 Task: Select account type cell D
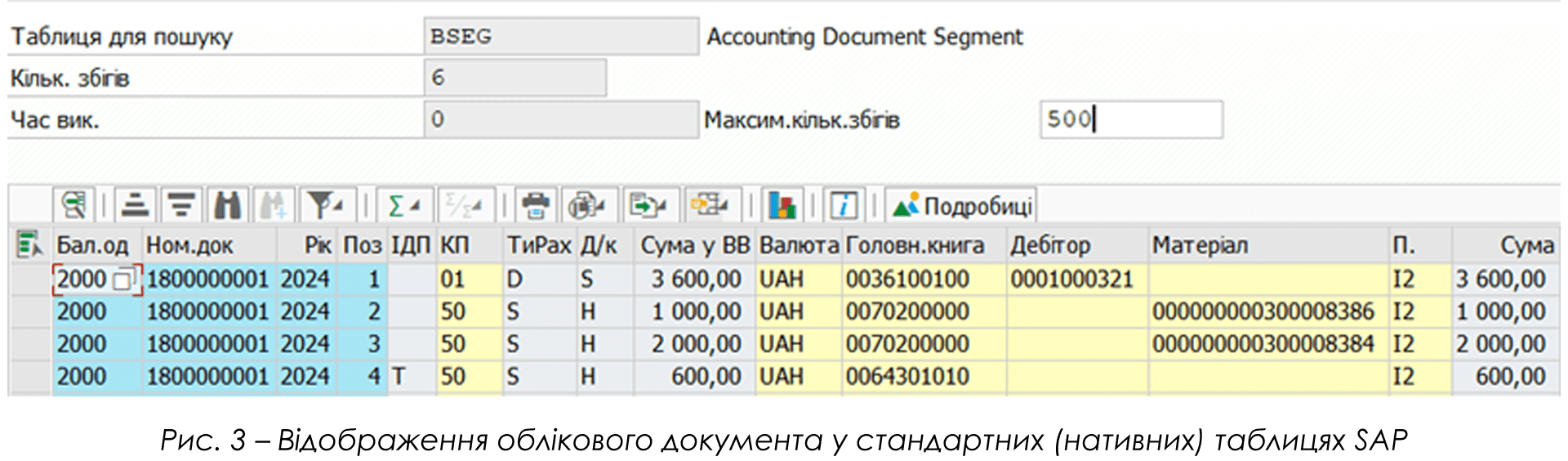pyautogui.click(x=540, y=280)
